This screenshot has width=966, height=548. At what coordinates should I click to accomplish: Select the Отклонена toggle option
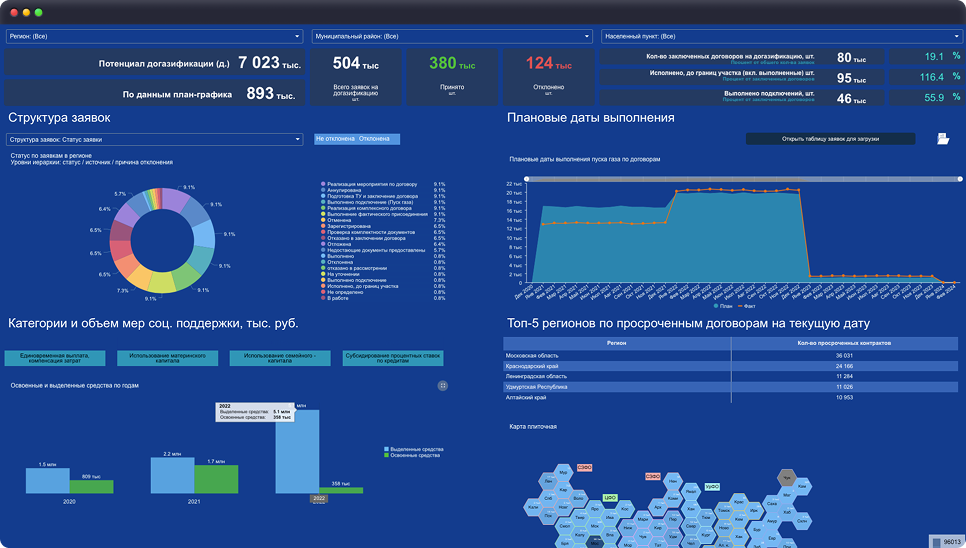(375, 139)
